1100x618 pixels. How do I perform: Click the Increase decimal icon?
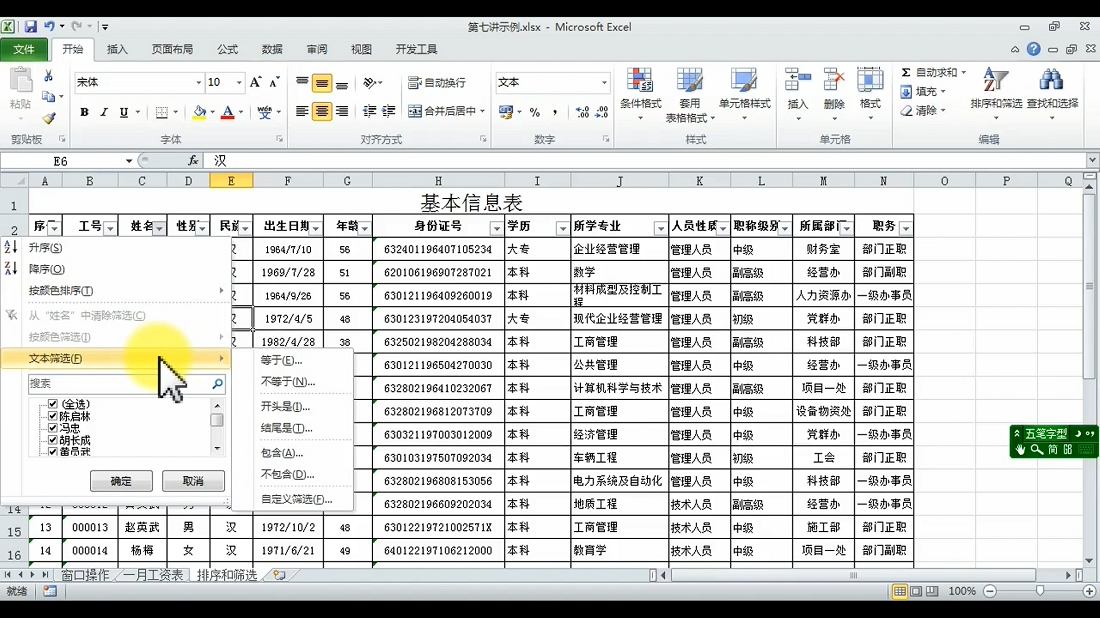pyautogui.click(x=582, y=112)
